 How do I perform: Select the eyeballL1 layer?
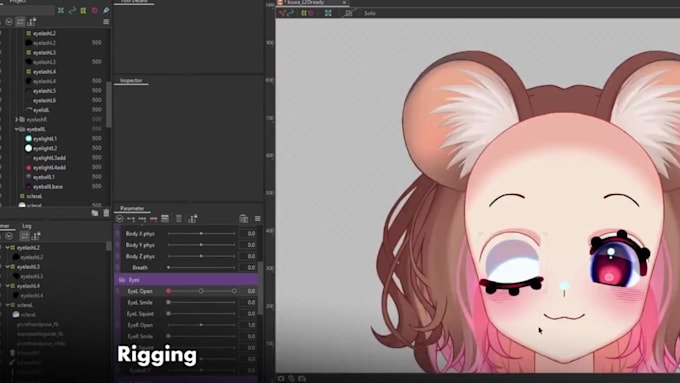coord(44,177)
